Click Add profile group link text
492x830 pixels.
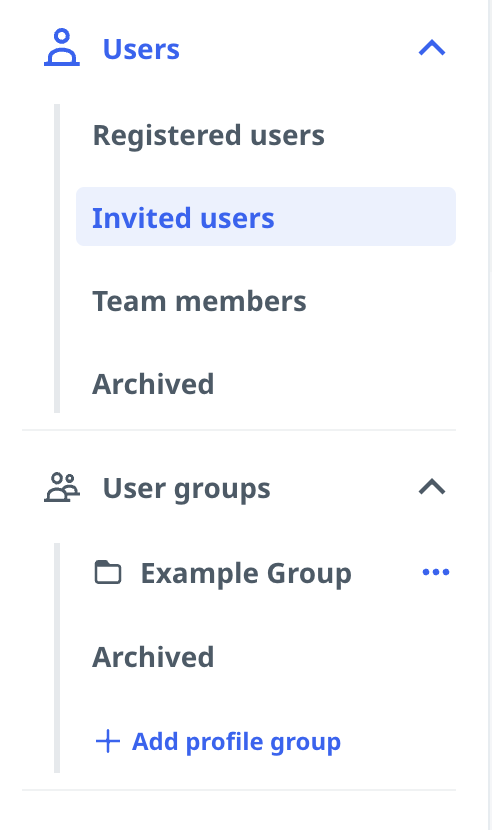click(236, 742)
